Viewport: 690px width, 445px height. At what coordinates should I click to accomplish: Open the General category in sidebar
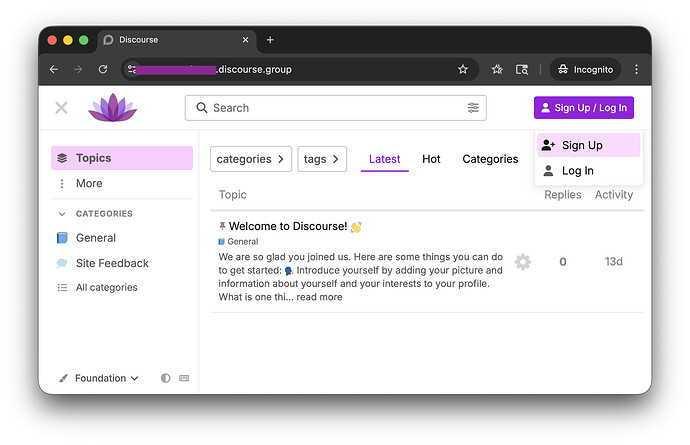[122, 238]
